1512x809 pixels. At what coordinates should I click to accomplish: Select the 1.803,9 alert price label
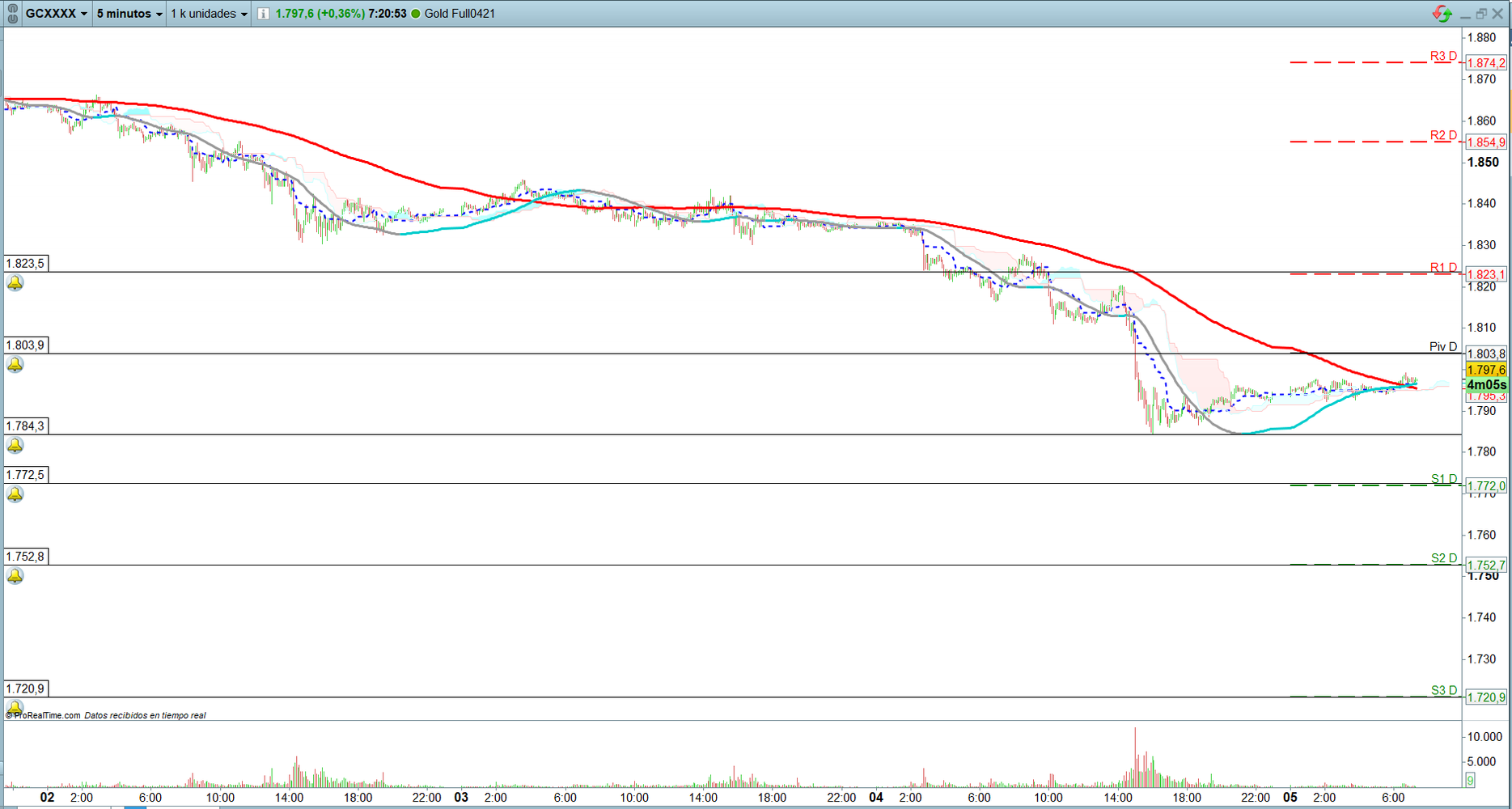(x=26, y=345)
